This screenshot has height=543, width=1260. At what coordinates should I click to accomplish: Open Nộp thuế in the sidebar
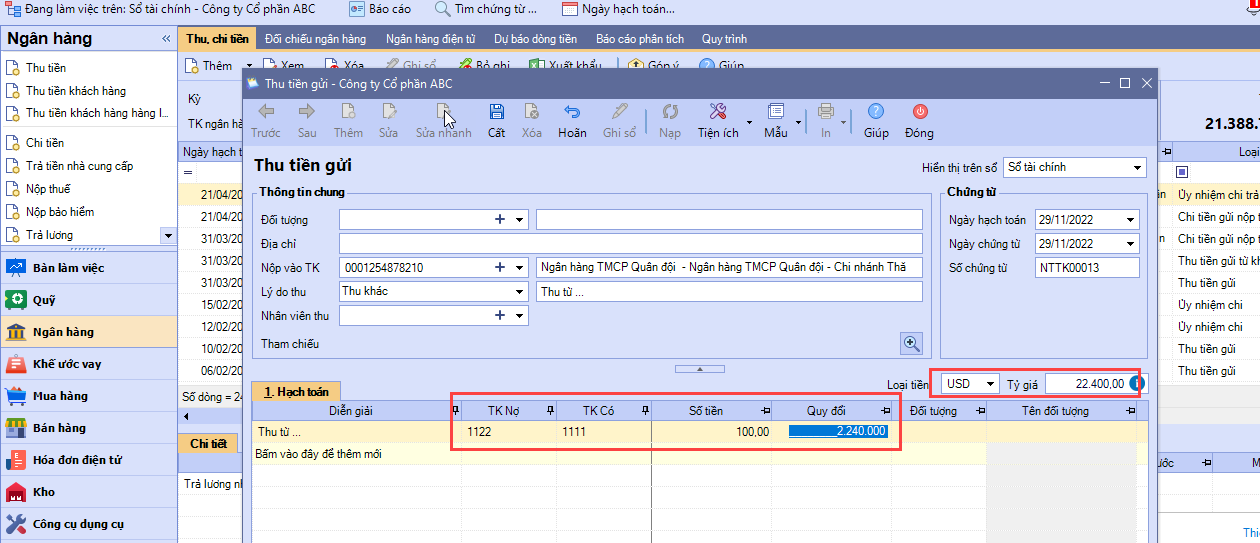click(48, 189)
